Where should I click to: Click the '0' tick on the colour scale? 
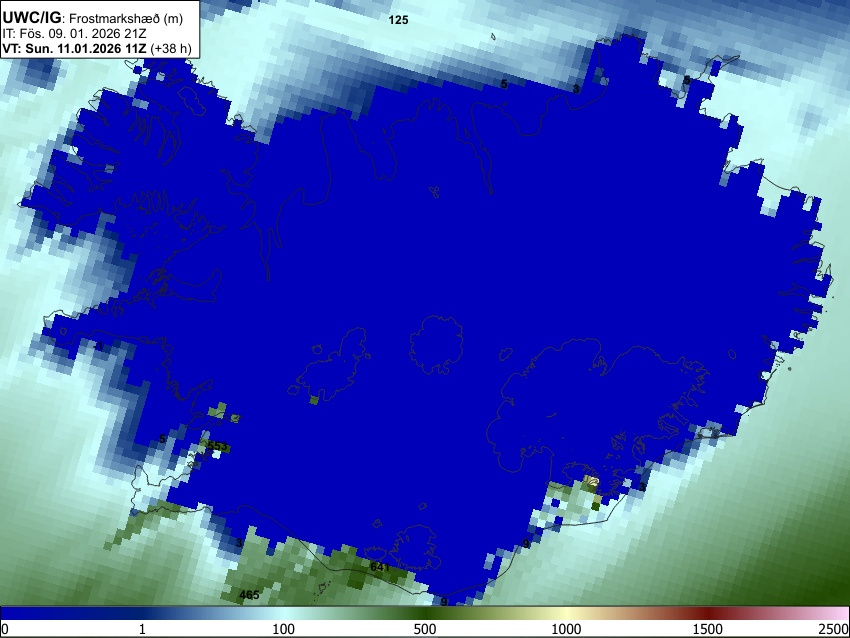pos(5,629)
